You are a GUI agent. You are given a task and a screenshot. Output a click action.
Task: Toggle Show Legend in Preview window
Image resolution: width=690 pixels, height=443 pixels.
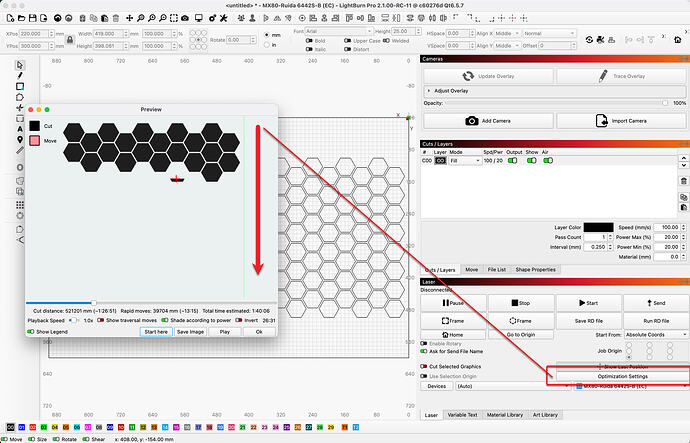click(x=31, y=332)
